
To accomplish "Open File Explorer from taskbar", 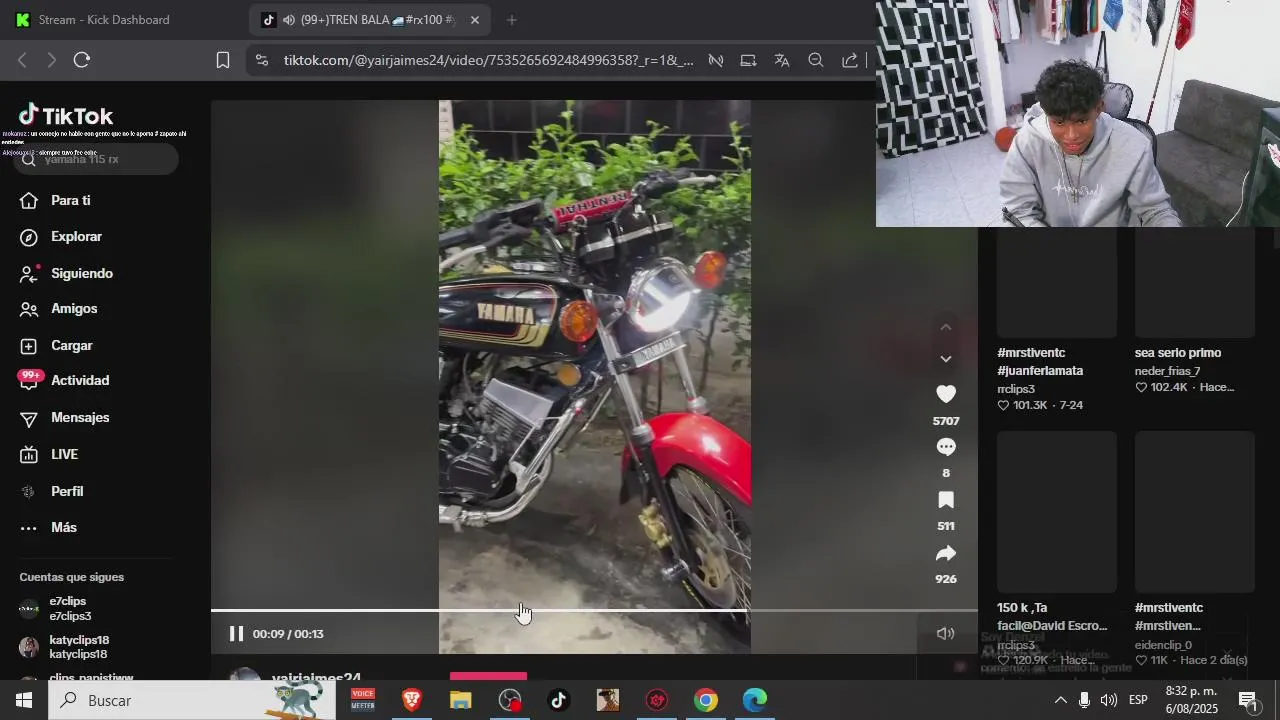I will 460,700.
